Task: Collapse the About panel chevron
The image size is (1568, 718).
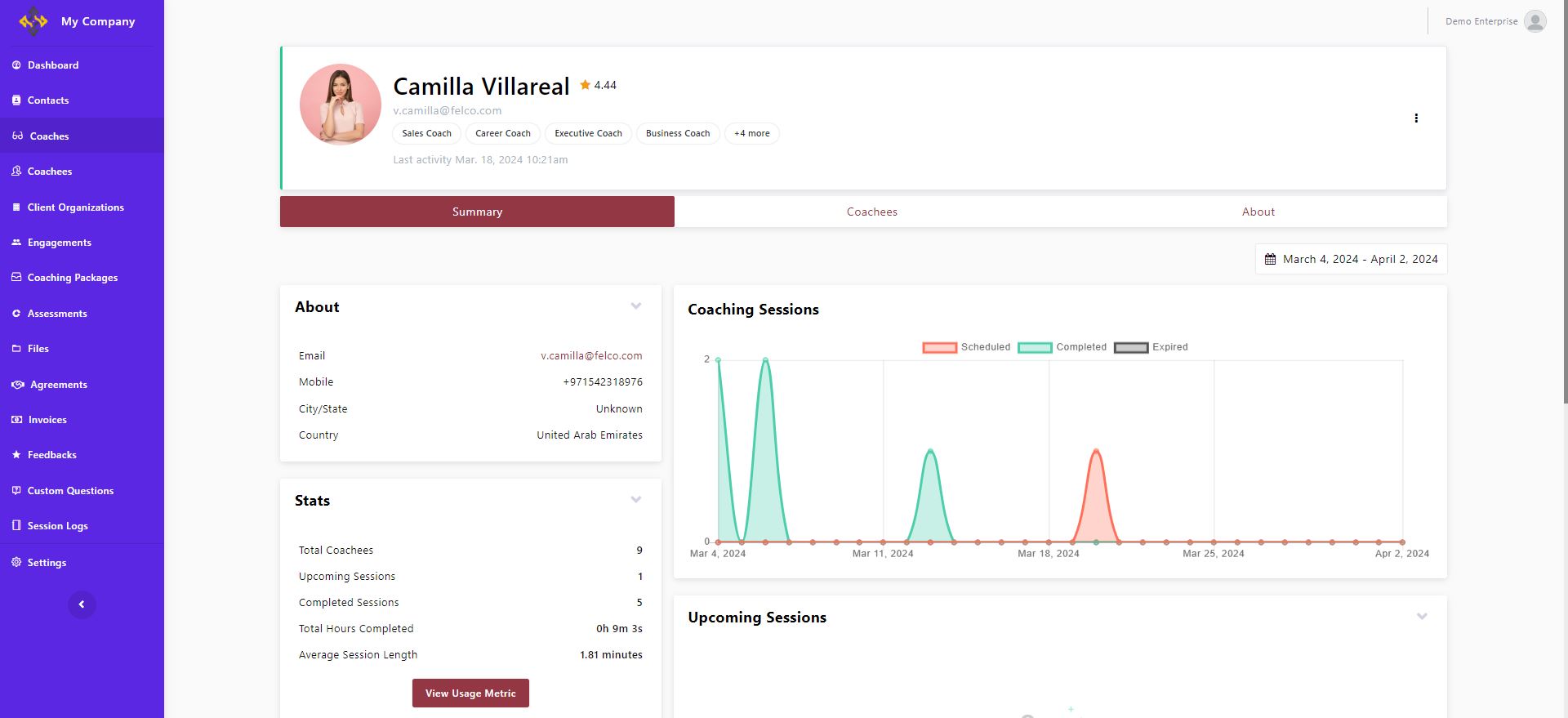Action: coord(635,306)
